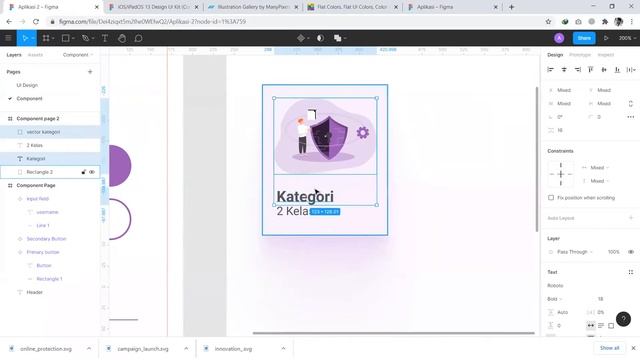This screenshot has height=360, width=640.
Task: Click the blue Share button
Action: [584, 38]
